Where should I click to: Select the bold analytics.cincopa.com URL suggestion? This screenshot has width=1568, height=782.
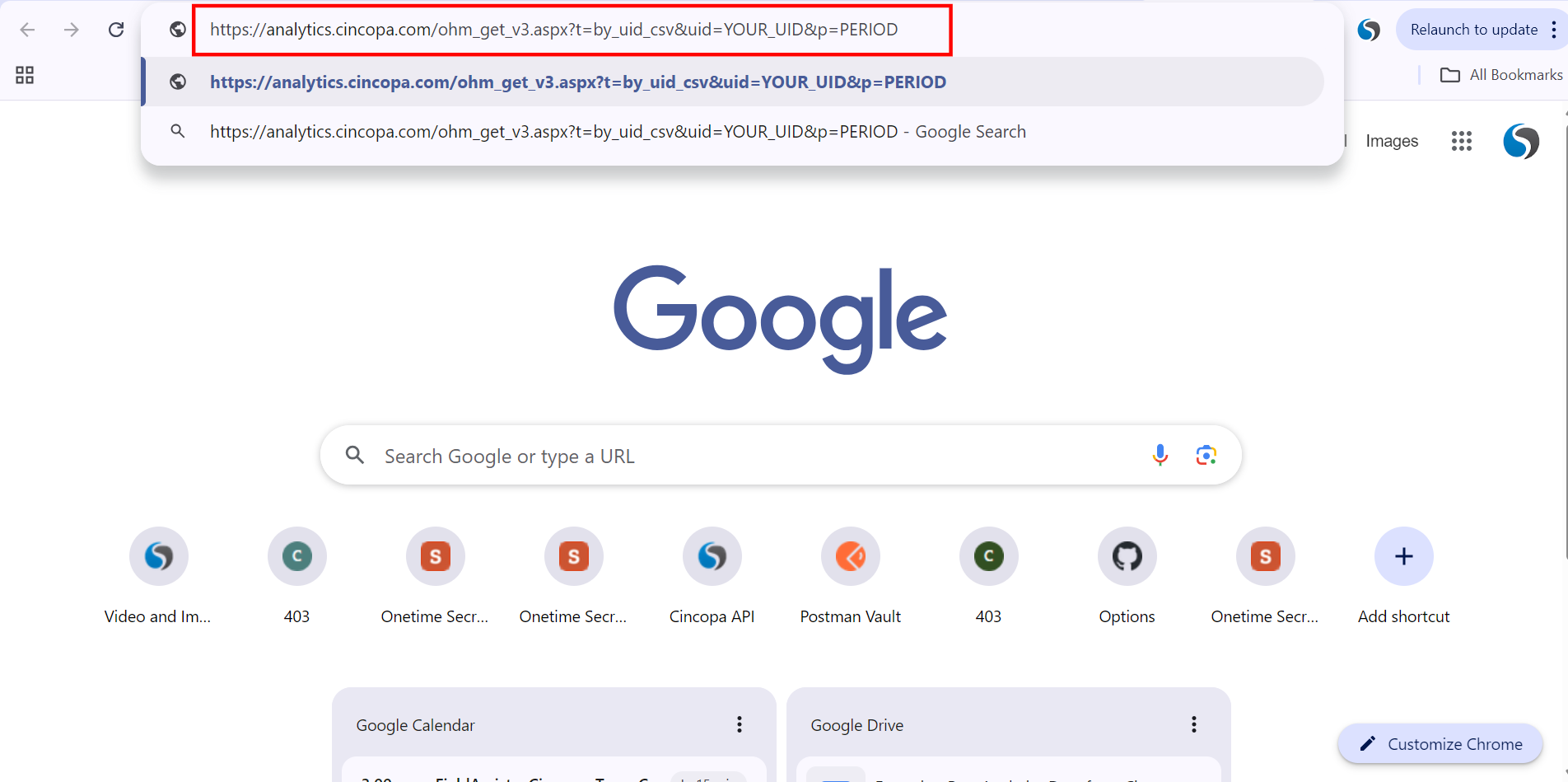(x=734, y=82)
